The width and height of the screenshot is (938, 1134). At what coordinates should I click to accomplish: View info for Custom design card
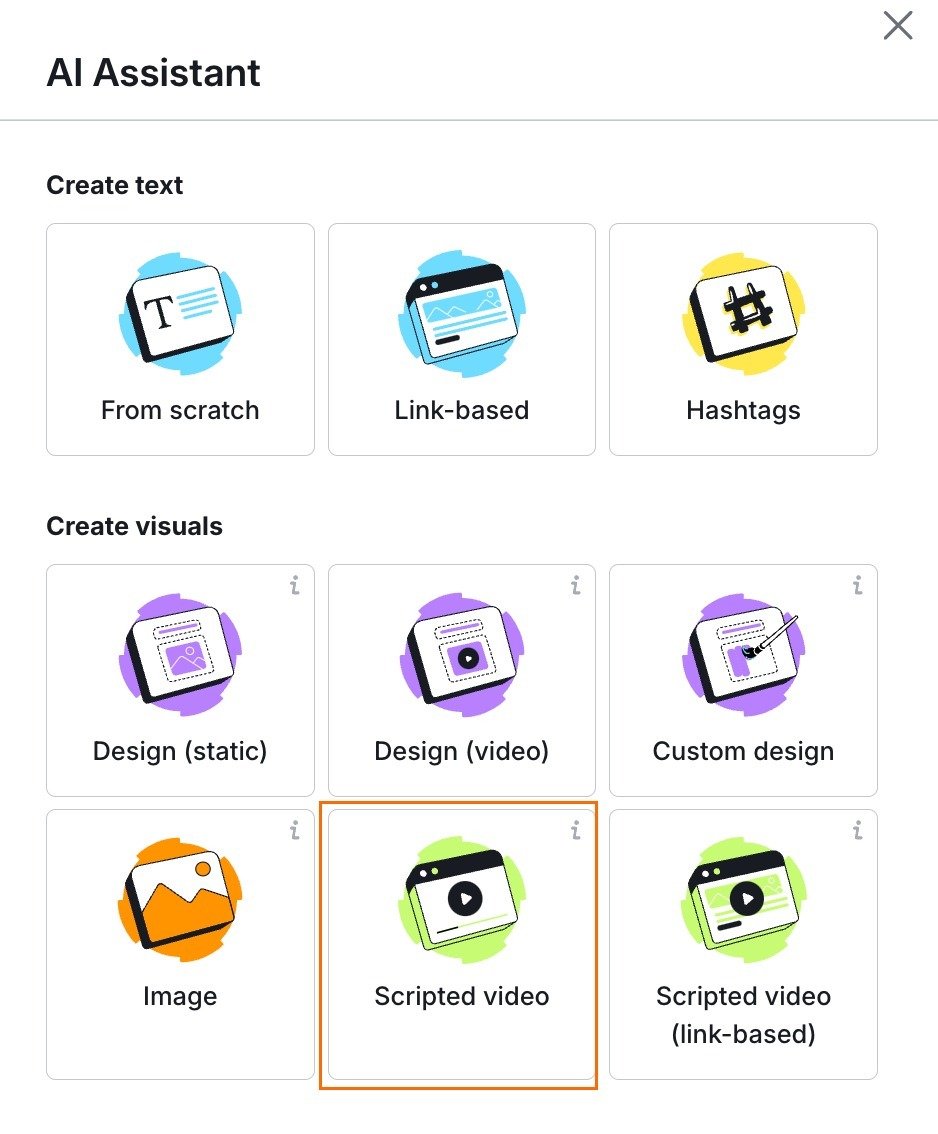click(x=857, y=588)
